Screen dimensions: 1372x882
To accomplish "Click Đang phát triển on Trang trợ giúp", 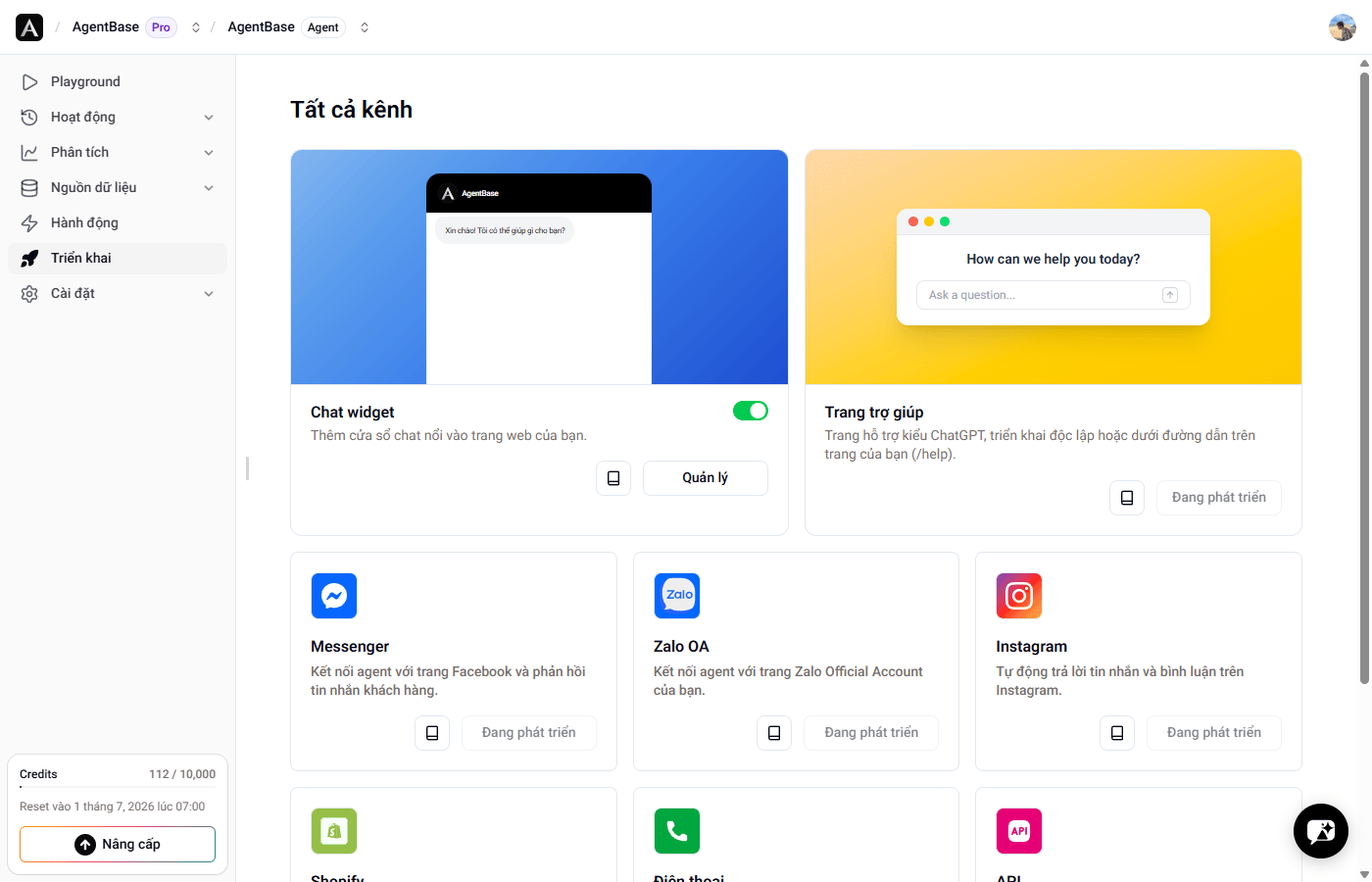I will pos(1219,498).
